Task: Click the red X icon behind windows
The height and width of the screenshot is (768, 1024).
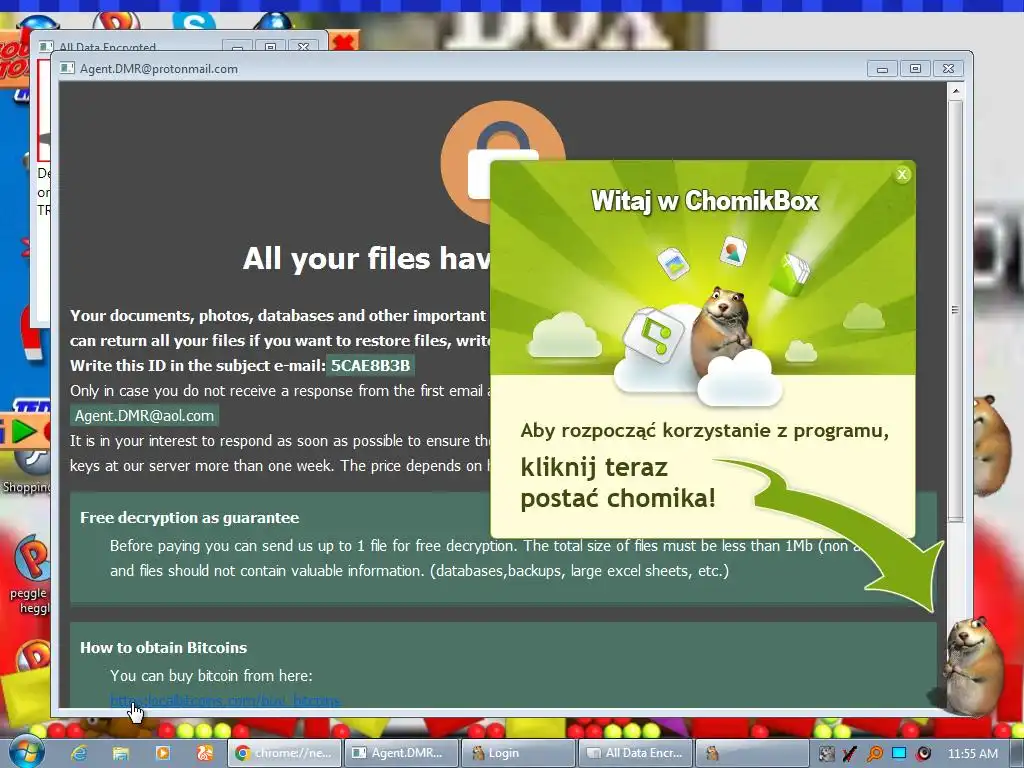Action: point(344,42)
